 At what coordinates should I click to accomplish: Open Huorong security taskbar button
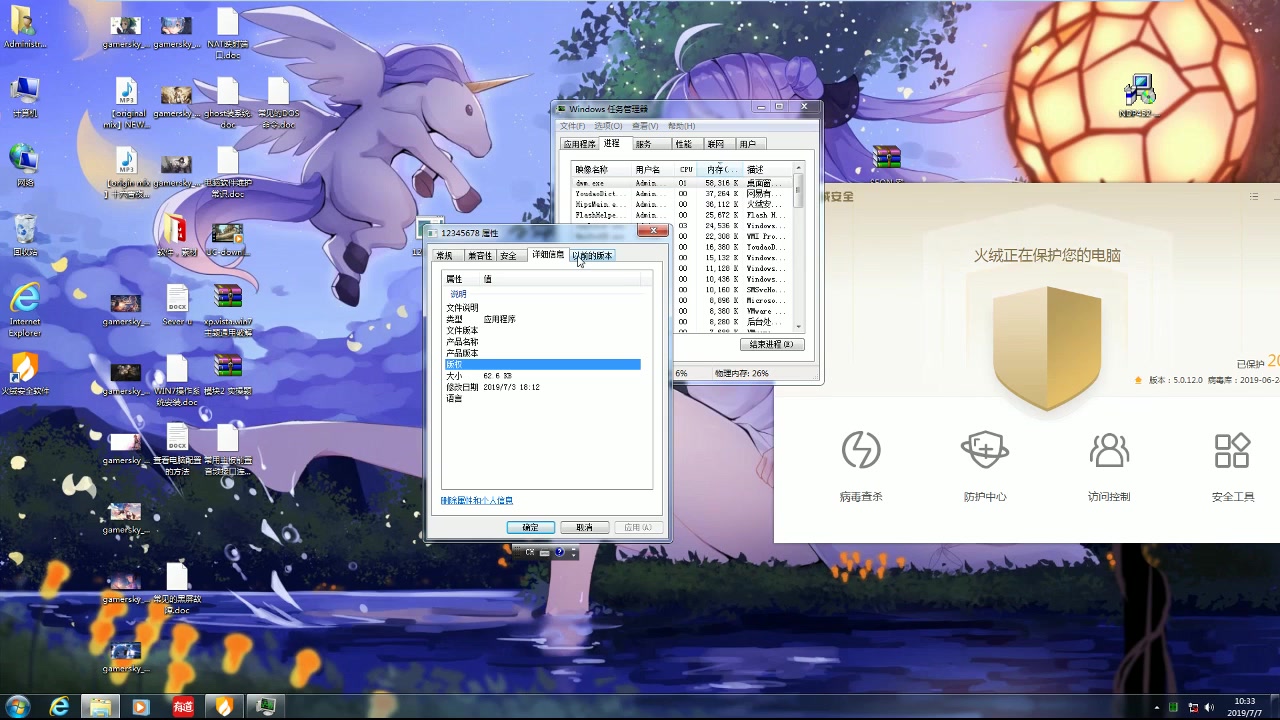pos(224,707)
